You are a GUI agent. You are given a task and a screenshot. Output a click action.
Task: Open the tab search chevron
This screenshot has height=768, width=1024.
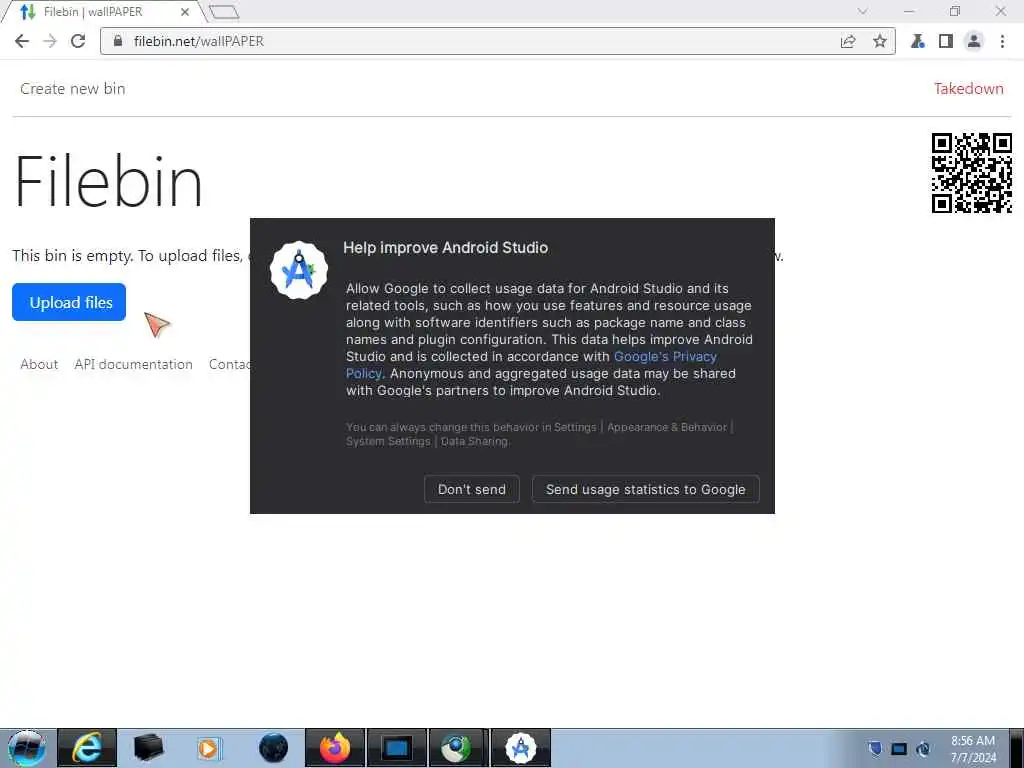coord(862,11)
